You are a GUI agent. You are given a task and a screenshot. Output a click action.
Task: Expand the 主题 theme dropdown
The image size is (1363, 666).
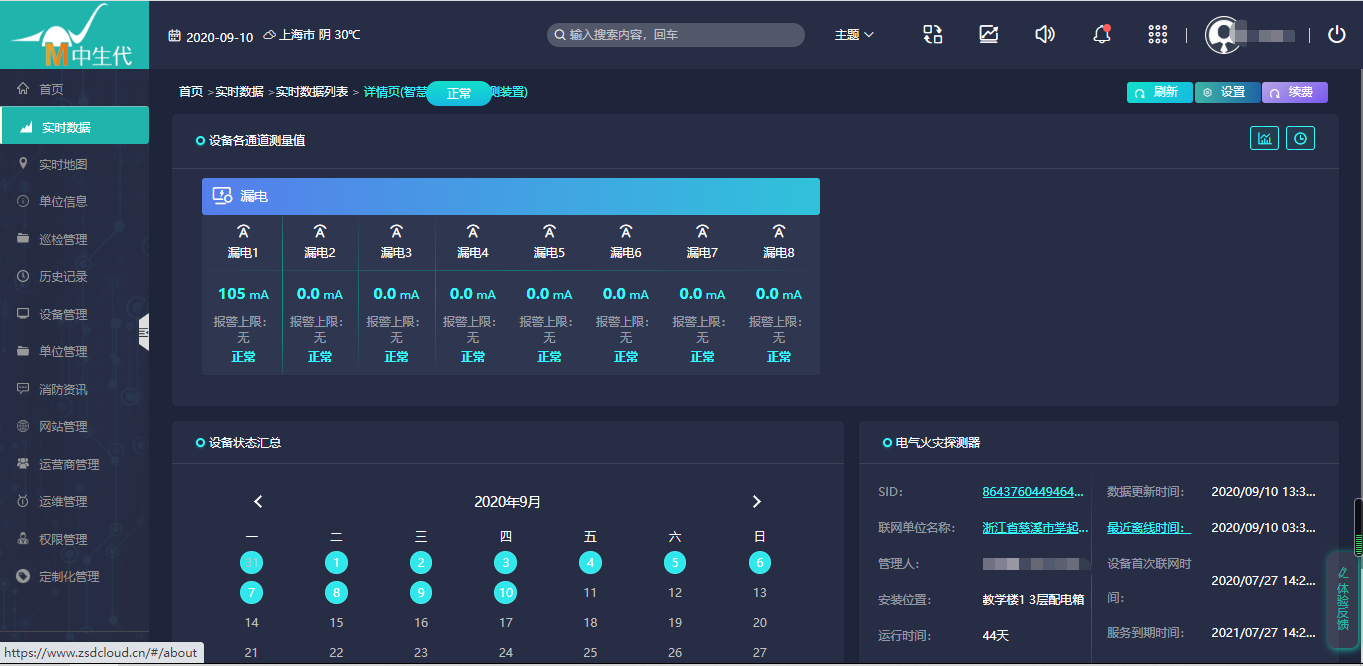(854, 35)
